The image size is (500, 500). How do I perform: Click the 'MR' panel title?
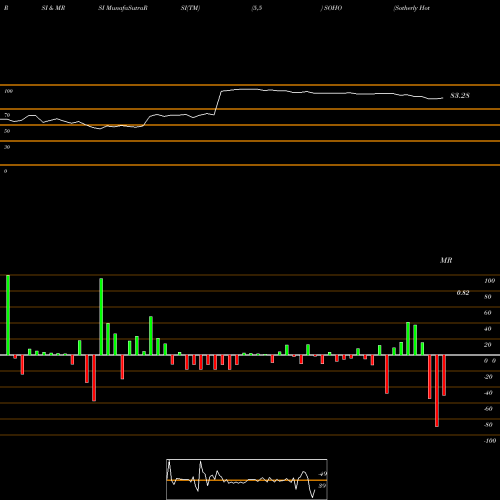tap(446, 260)
